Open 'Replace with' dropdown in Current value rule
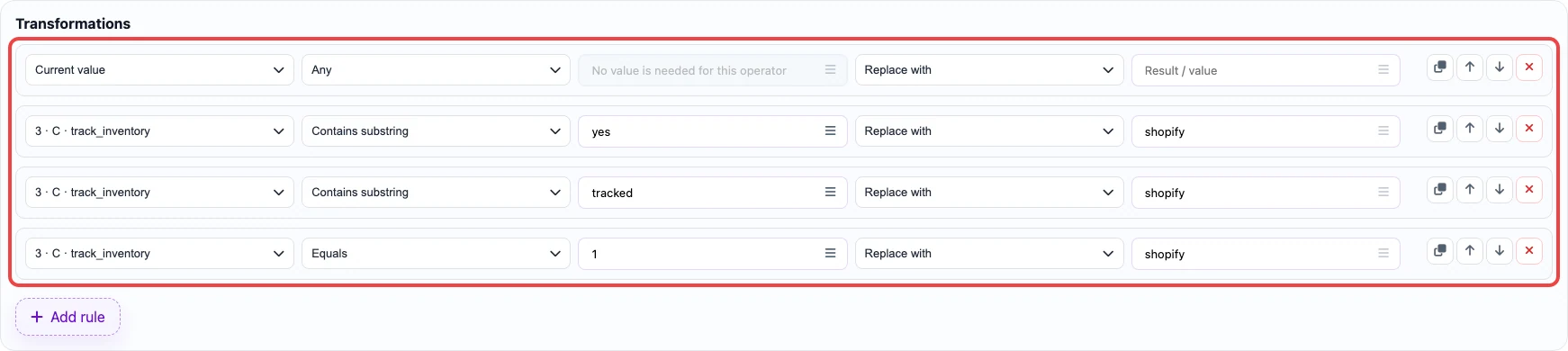The image size is (1568, 351). [x=989, y=70]
